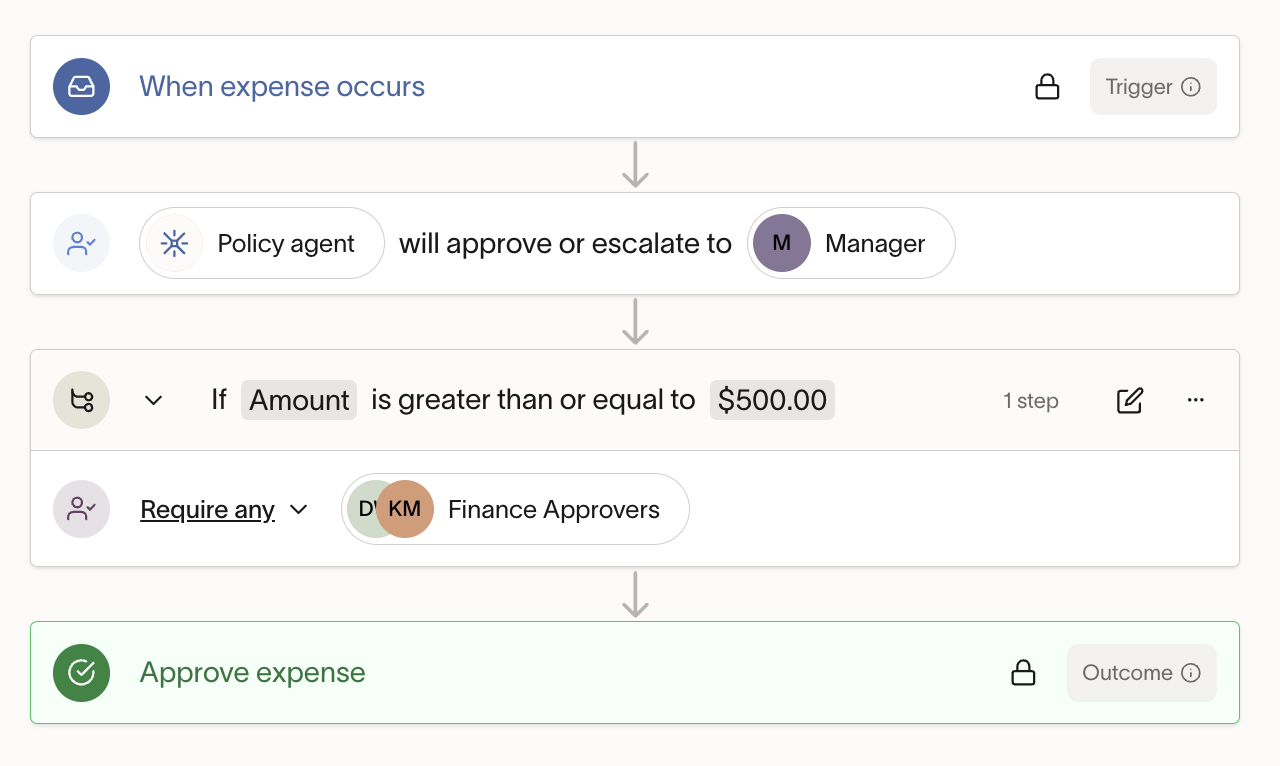Edit the condition with pencil icon
The height and width of the screenshot is (766, 1280).
[1130, 400]
